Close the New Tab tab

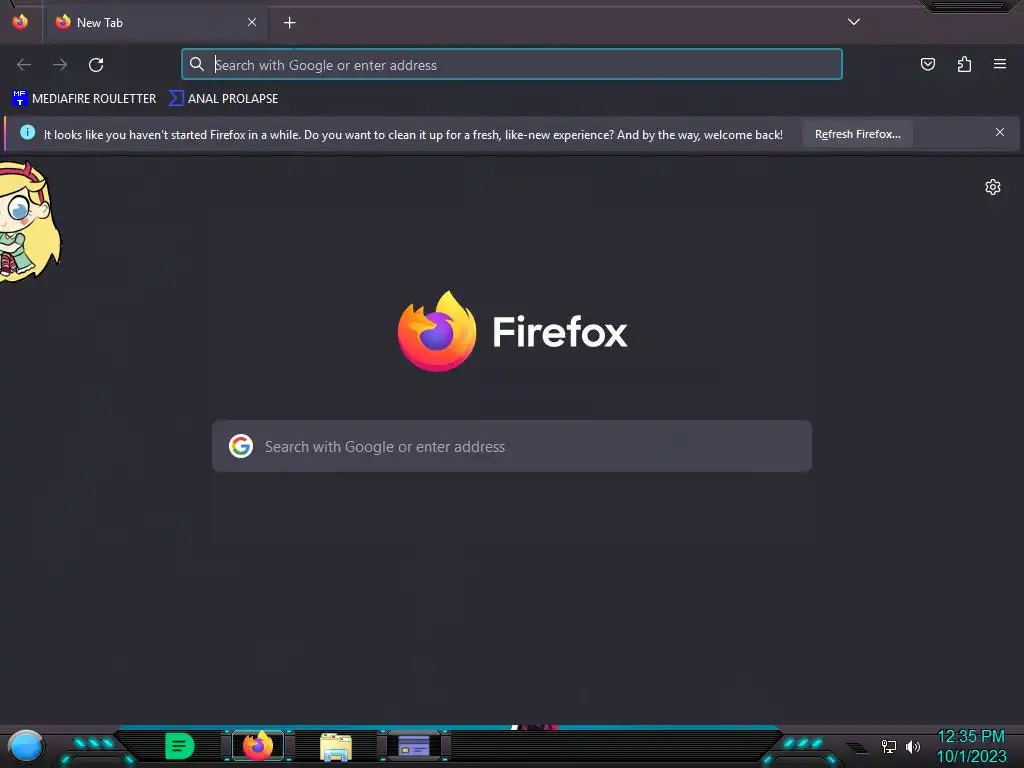pyautogui.click(x=252, y=22)
